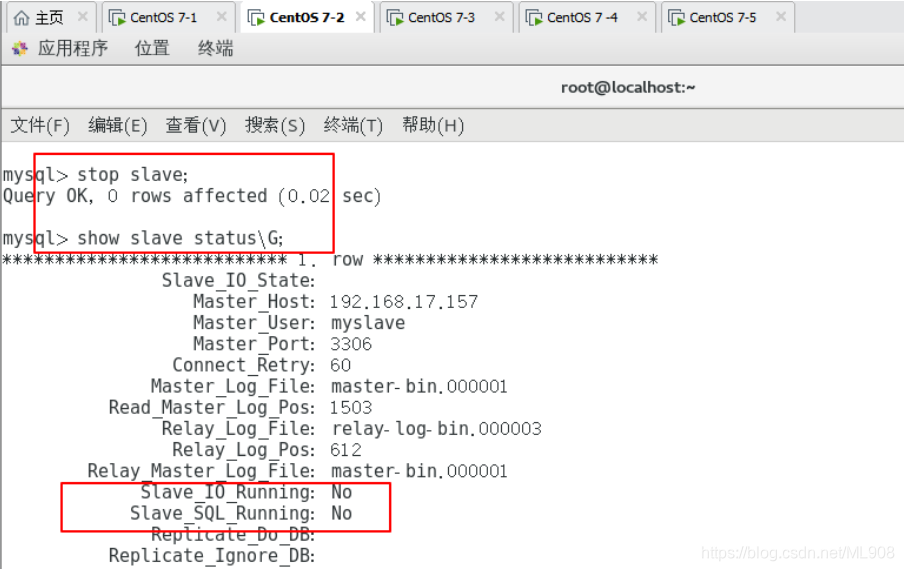Close the 主页 tab
Screen dimensions: 904x571
coord(82,17)
